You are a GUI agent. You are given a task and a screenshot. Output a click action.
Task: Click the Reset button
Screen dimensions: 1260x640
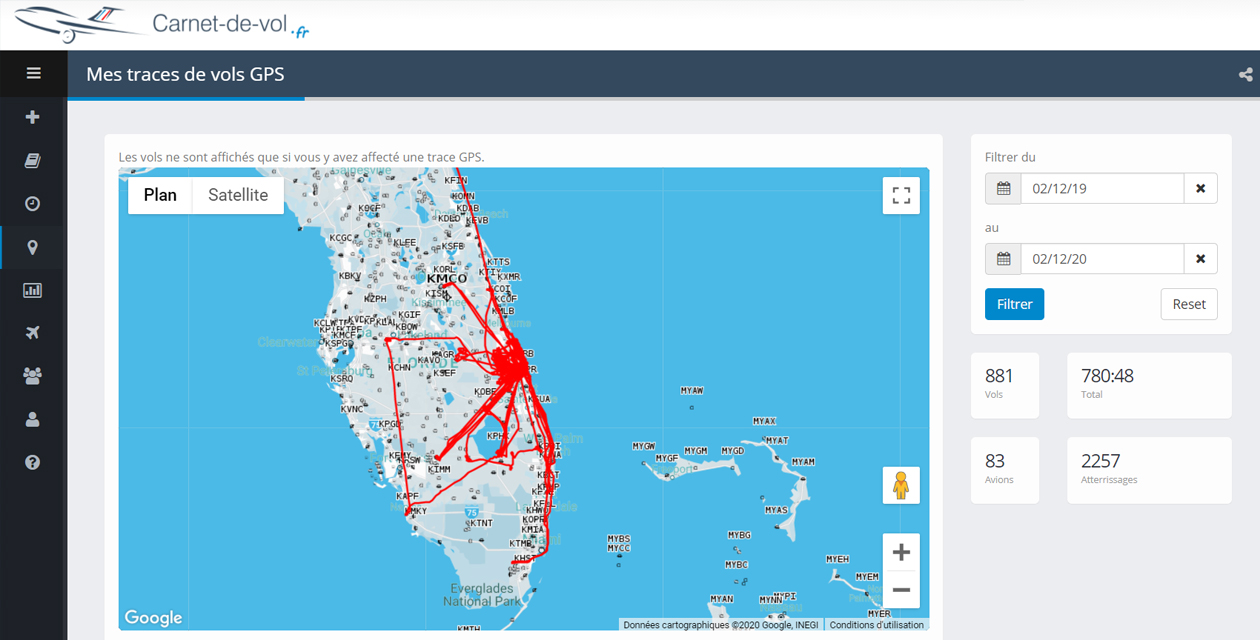coord(1189,304)
